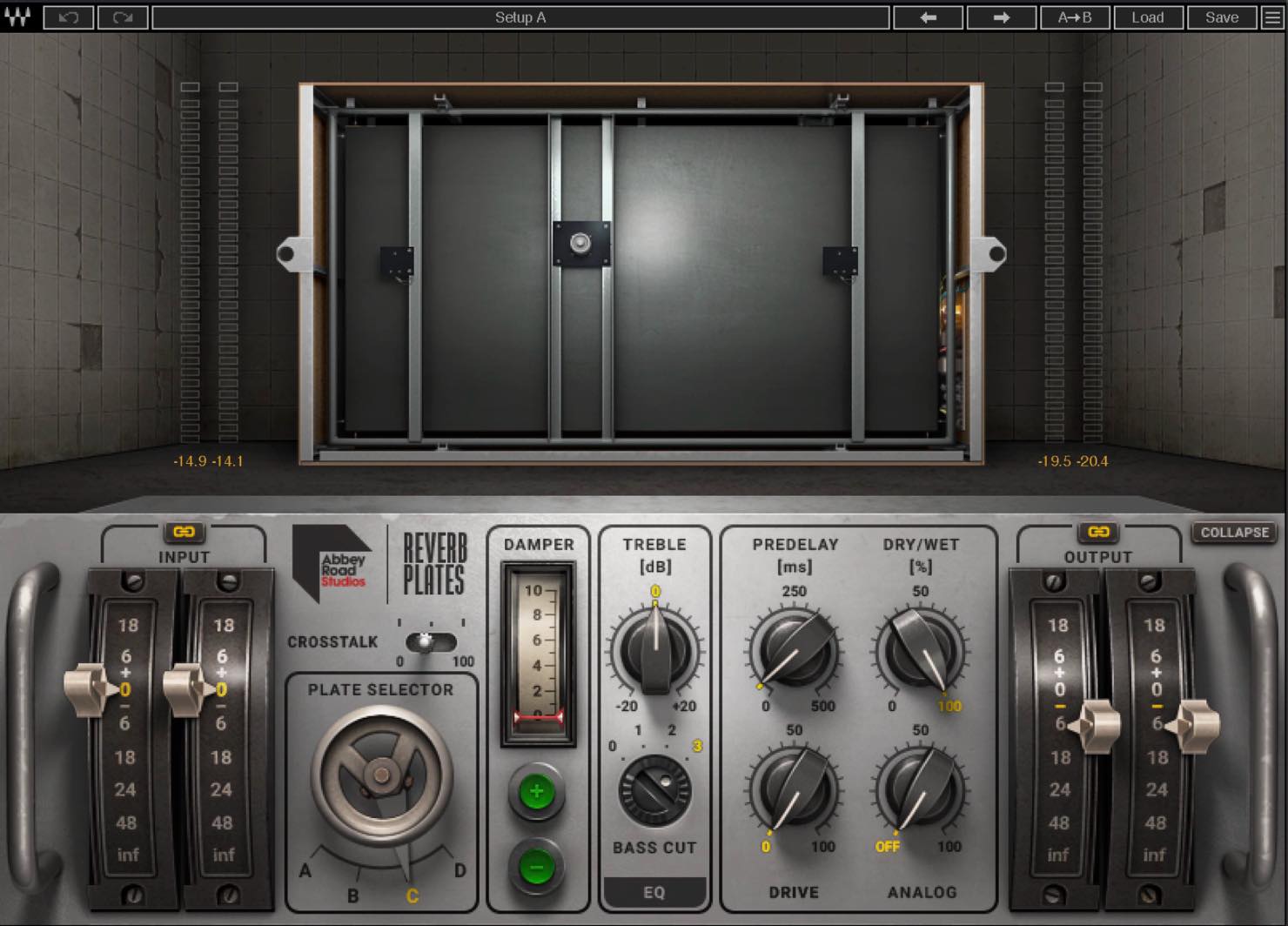Collapse the plate view panel
Screen dimensions: 1288x926
click(x=1234, y=533)
